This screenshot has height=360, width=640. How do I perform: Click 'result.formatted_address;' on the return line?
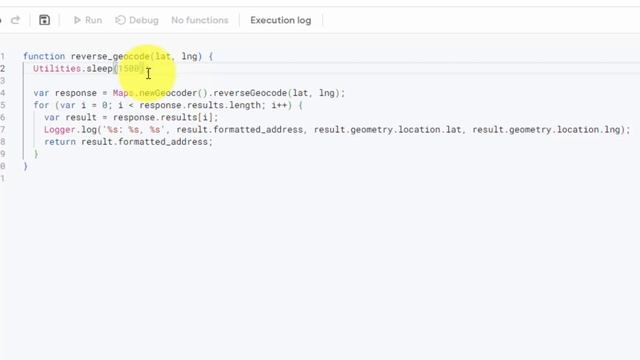147,142
